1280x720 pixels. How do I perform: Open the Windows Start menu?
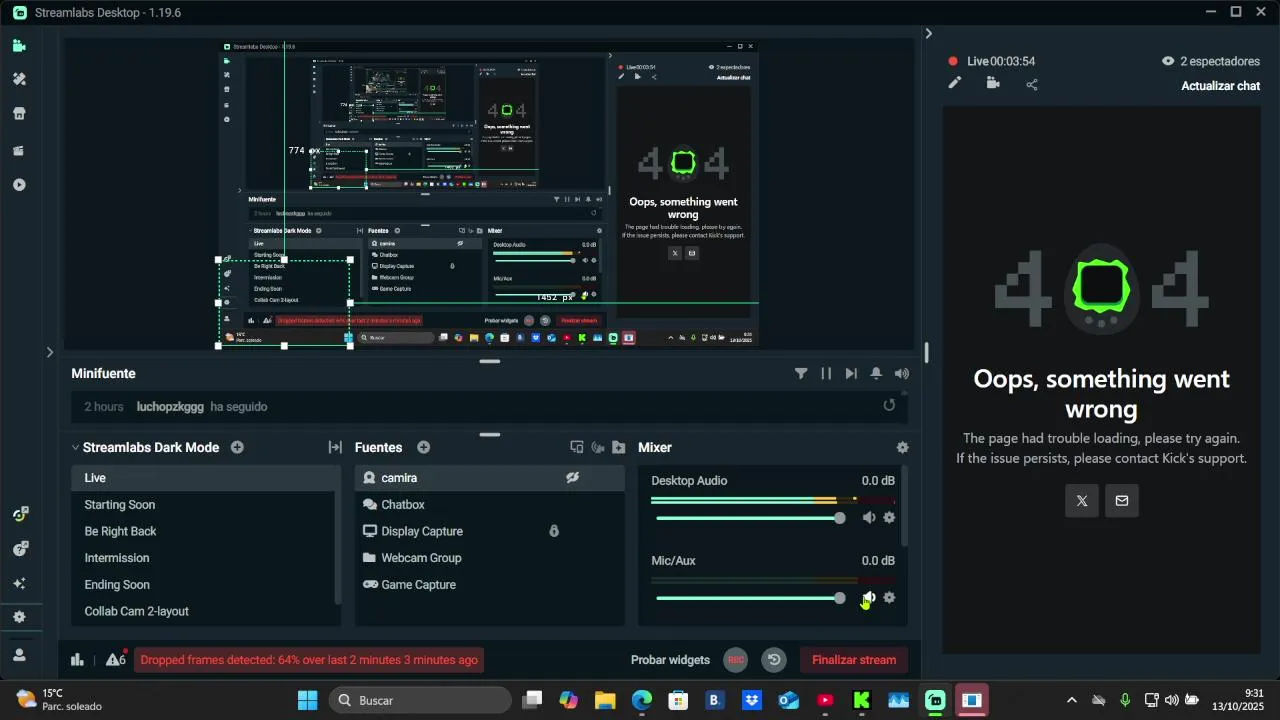pyautogui.click(x=307, y=700)
